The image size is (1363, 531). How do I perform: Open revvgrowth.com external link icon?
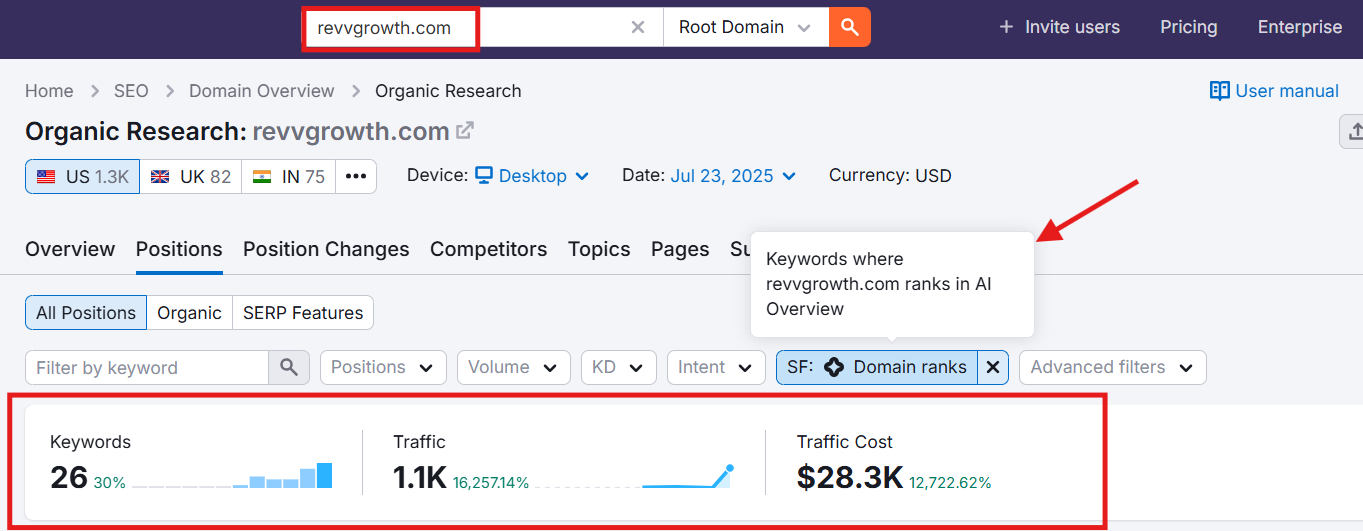coord(465,131)
